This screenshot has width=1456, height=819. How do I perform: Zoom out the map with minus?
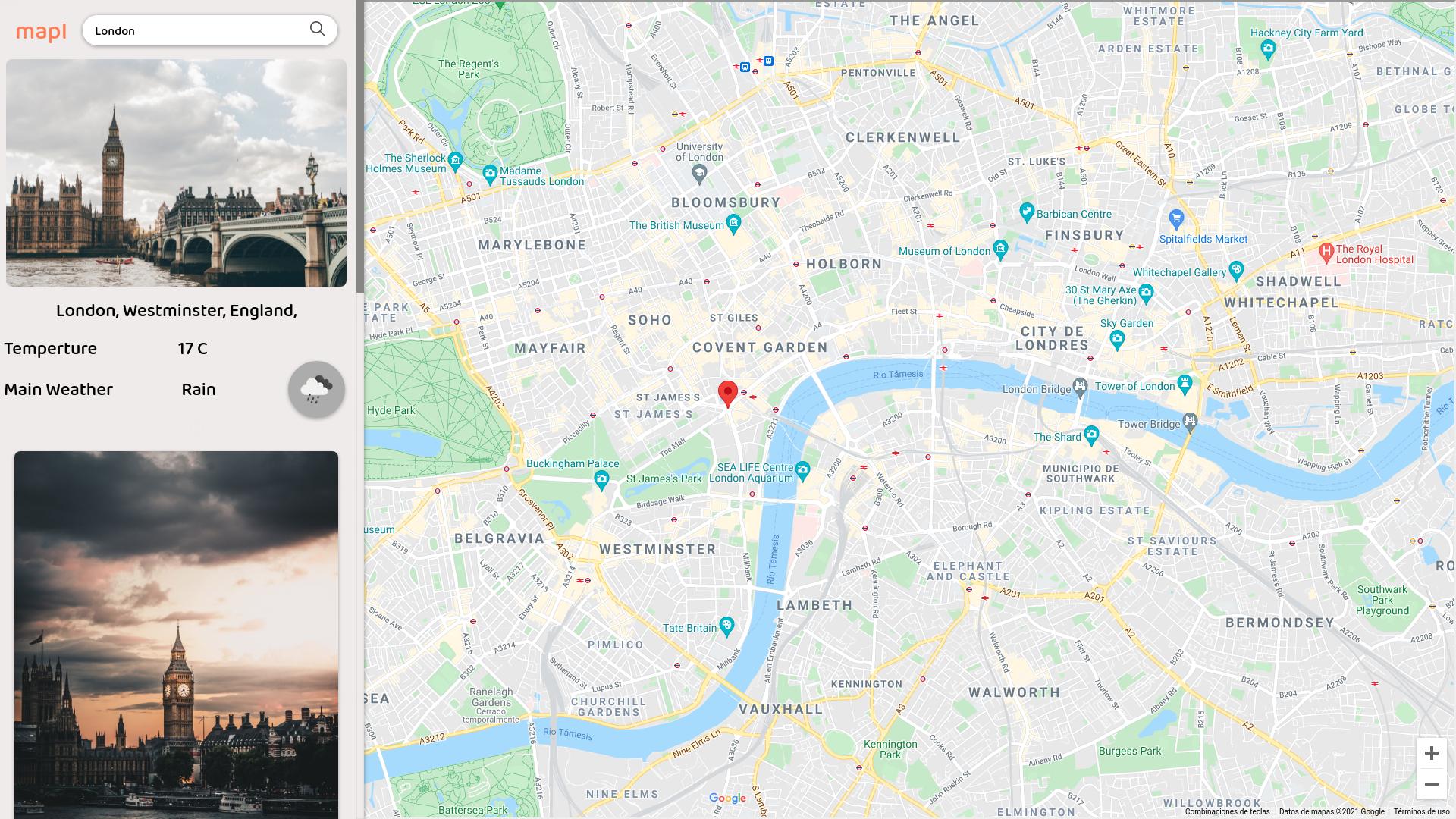tap(1432, 784)
